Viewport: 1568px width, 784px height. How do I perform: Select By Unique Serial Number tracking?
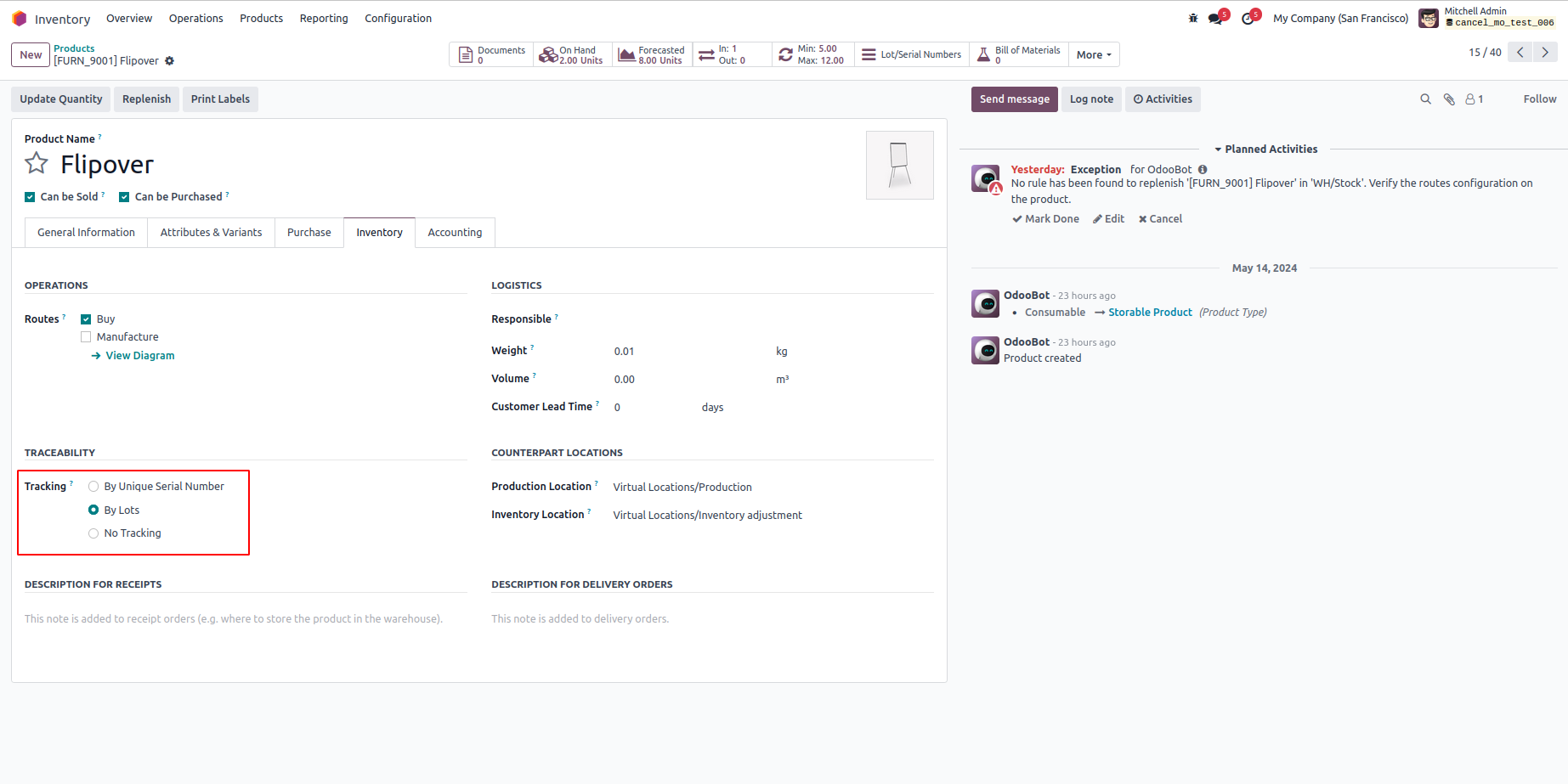pos(93,487)
